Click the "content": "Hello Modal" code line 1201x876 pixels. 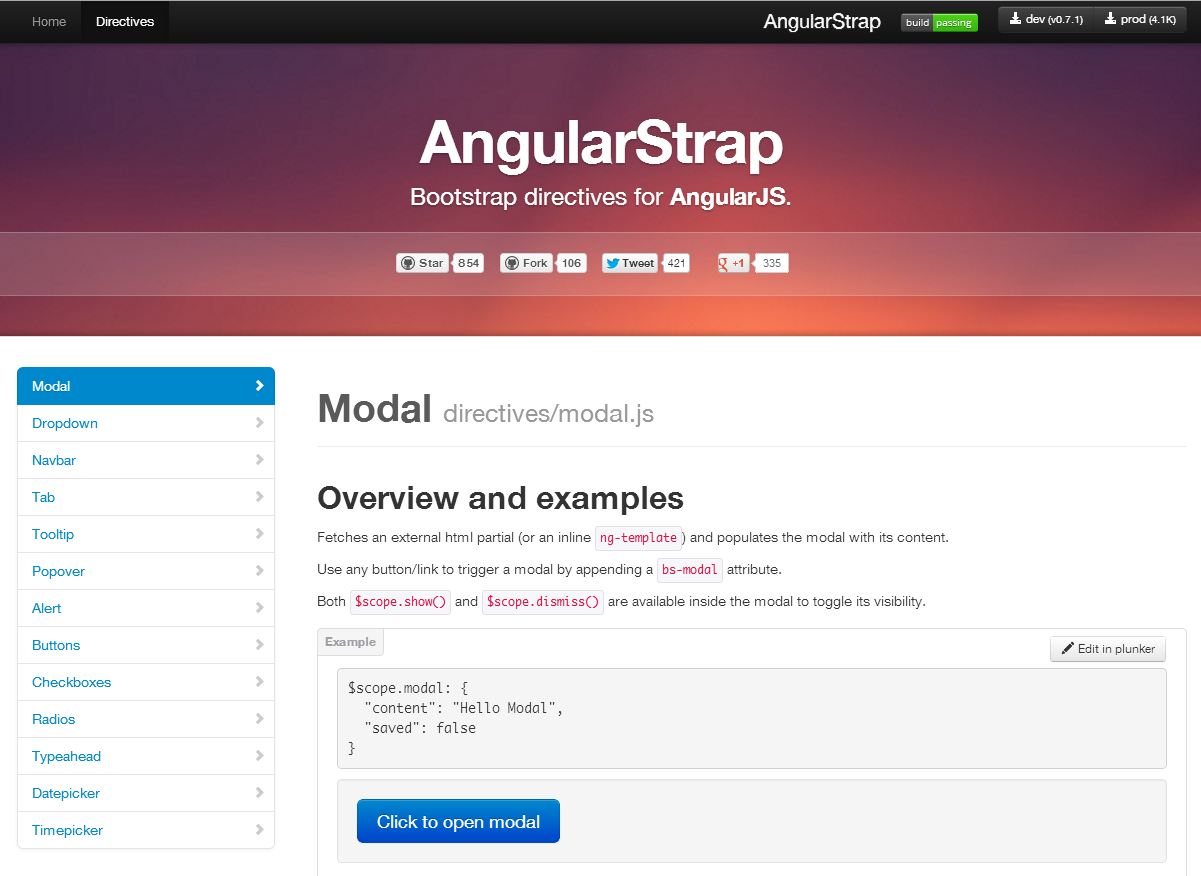pyautogui.click(x=464, y=708)
